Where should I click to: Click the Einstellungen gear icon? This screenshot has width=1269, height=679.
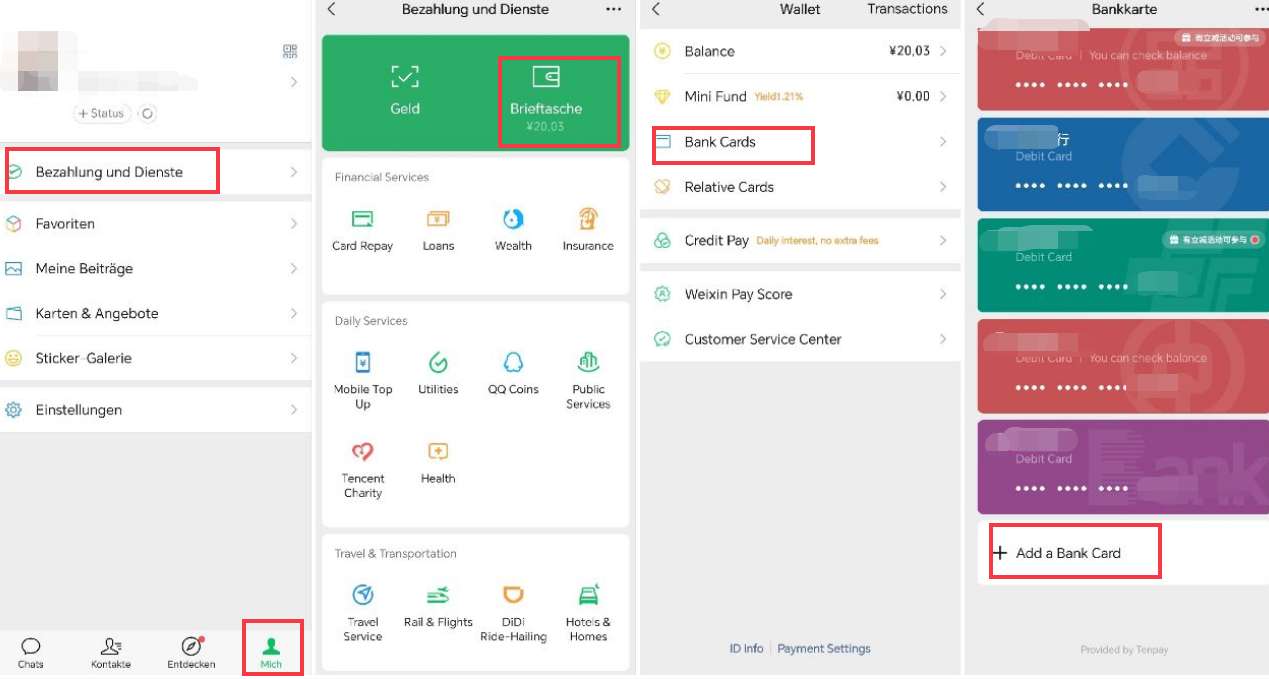pos(14,410)
